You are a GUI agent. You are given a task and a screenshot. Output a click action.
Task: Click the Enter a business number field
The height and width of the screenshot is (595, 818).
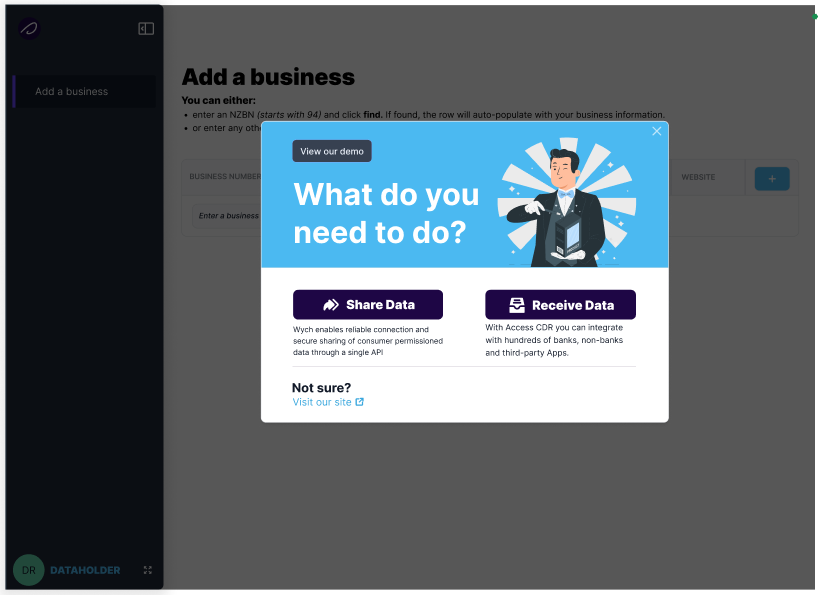tap(227, 216)
